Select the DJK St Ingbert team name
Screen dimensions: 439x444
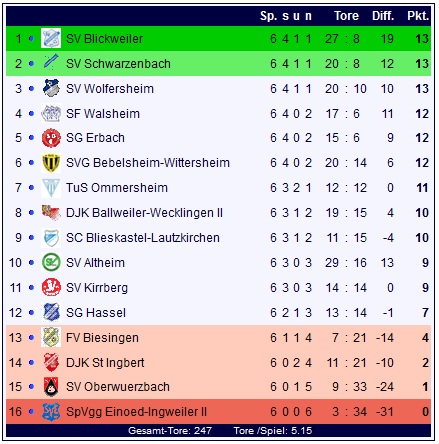tap(105, 363)
